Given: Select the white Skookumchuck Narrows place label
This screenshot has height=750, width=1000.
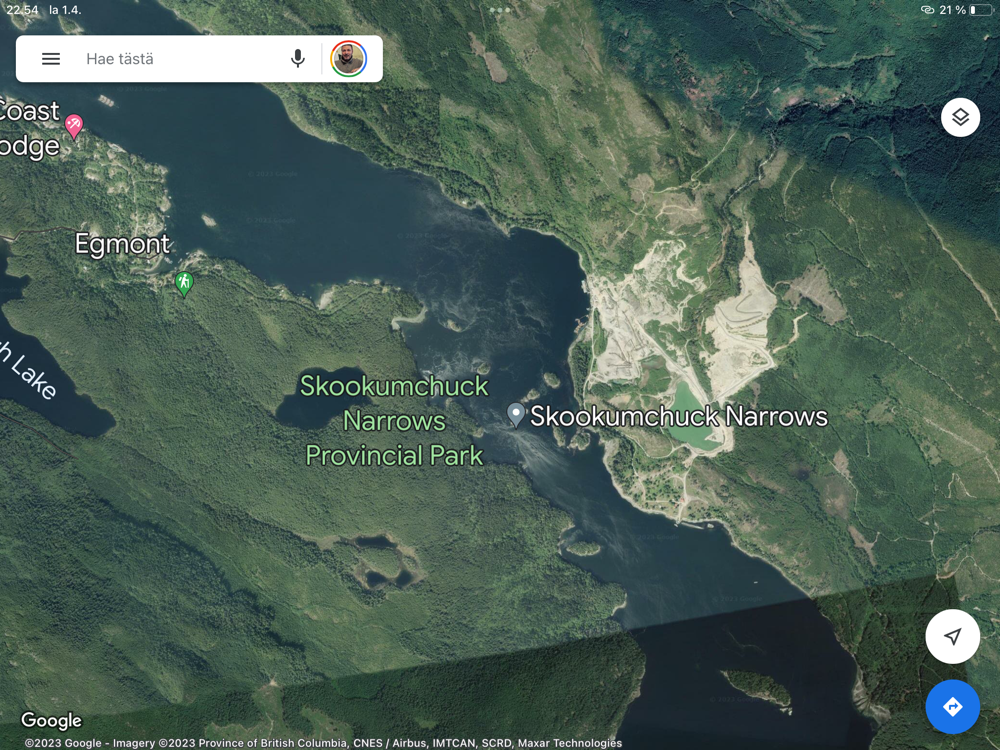Looking at the screenshot, I should (x=679, y=416).
